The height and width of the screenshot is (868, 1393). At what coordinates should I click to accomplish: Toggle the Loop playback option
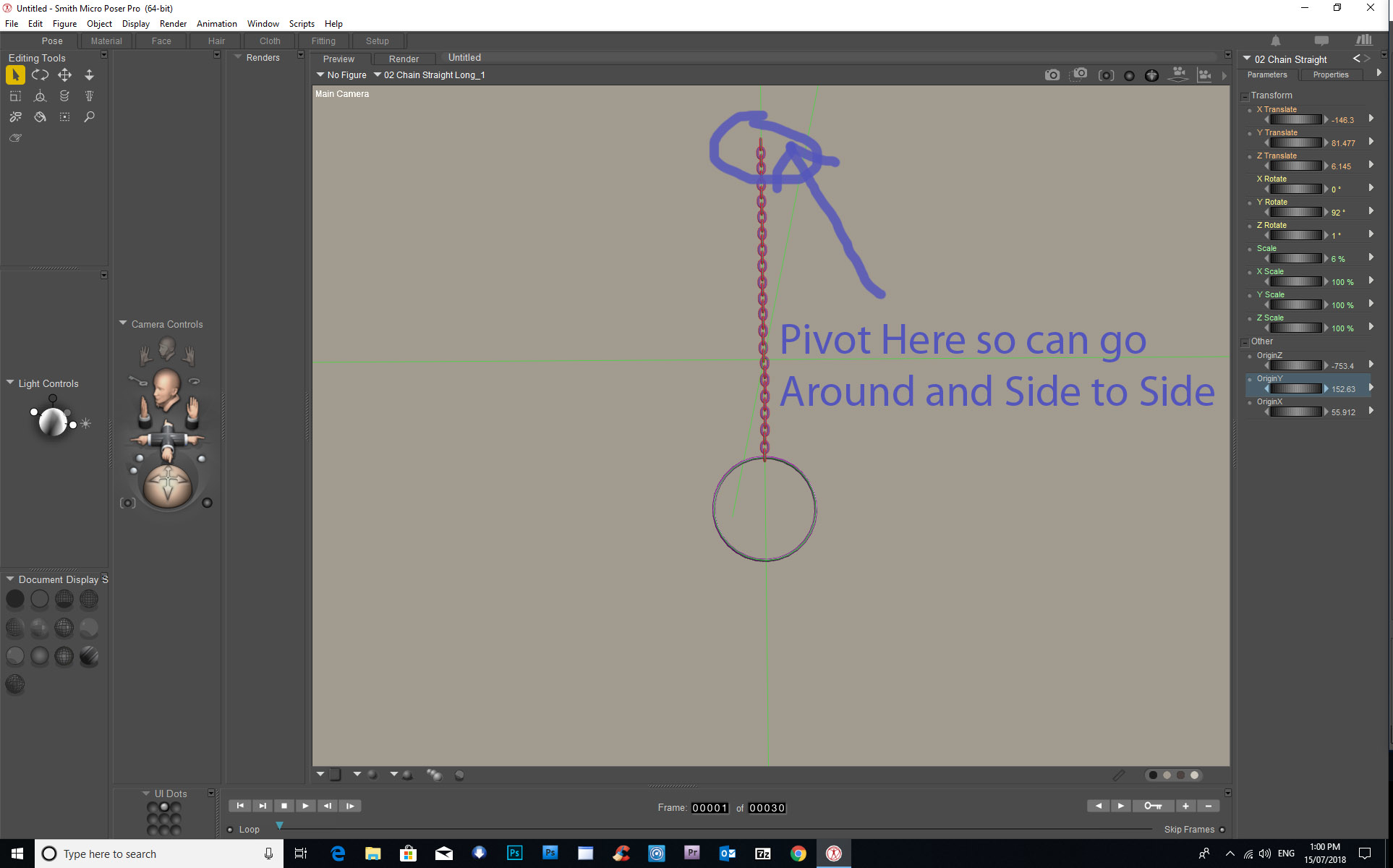tap(231, 830)
